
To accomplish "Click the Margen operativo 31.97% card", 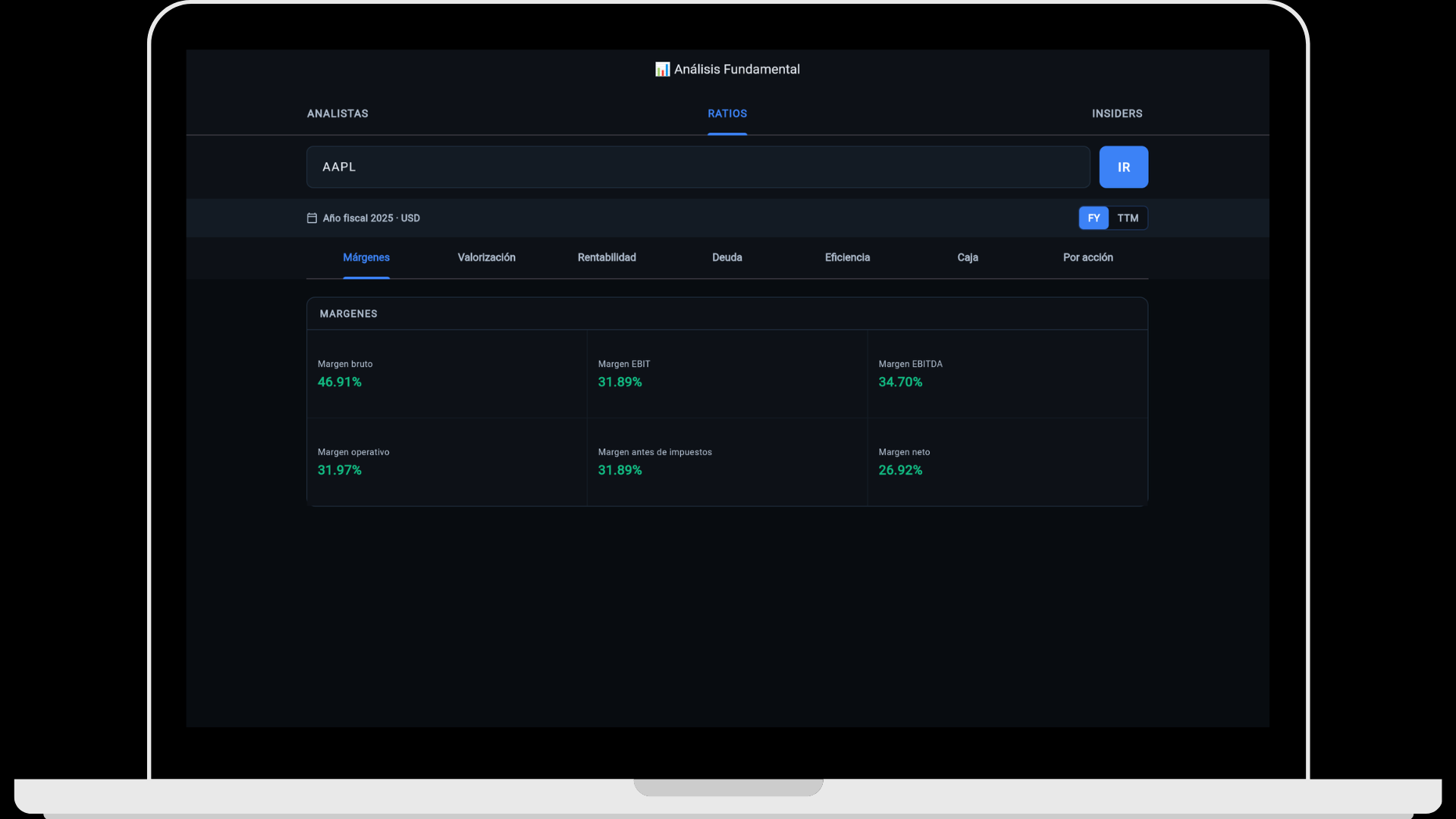I will pyautogui.click(x=447, y=462).
